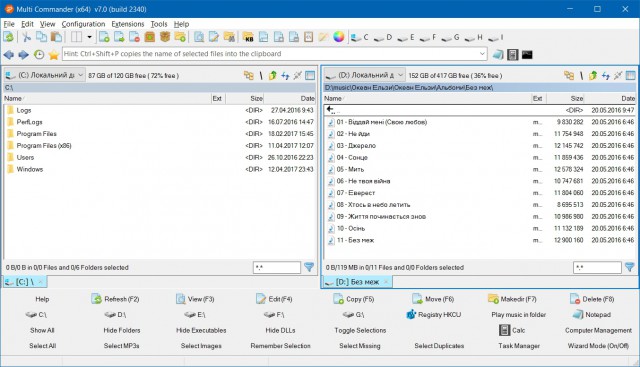Open the favorites star icon

53,54
